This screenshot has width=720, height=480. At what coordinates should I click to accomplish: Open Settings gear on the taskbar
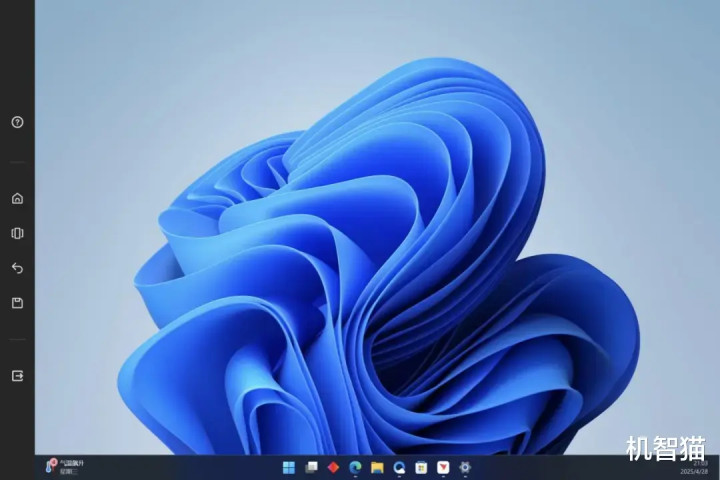(465, 468)
